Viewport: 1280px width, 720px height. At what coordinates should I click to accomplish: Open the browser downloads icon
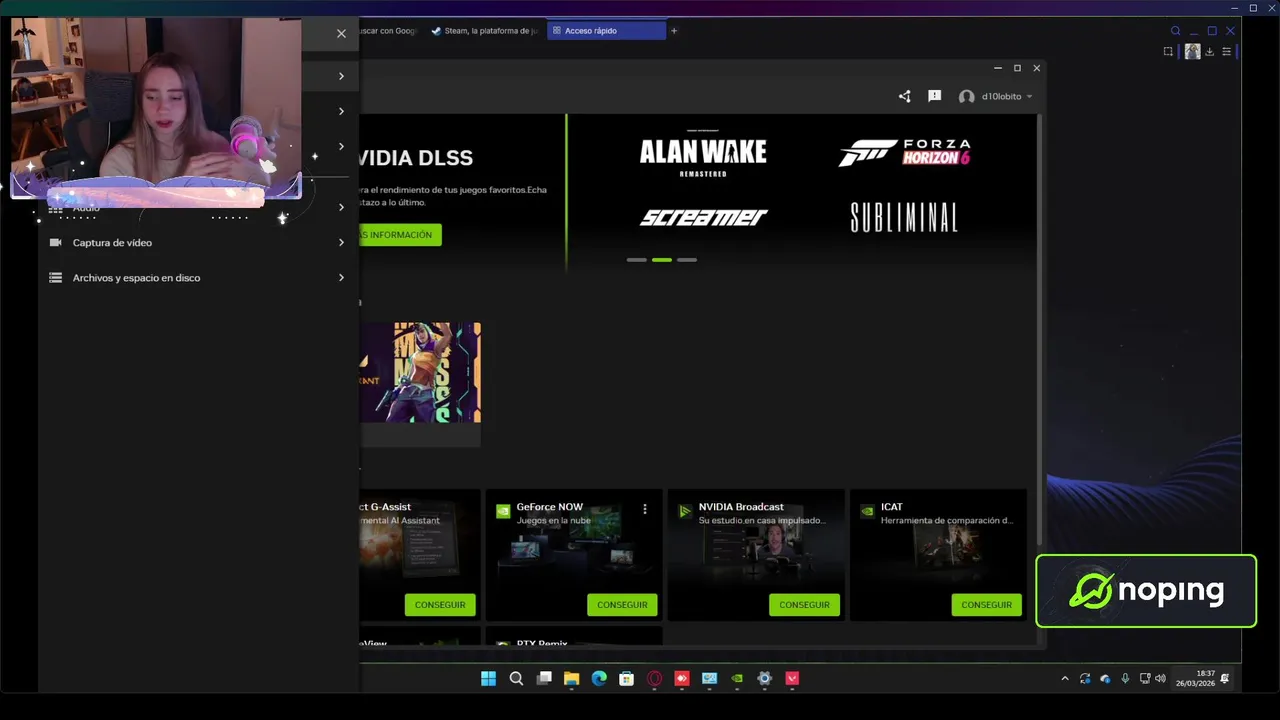[x=1210, y=51]
